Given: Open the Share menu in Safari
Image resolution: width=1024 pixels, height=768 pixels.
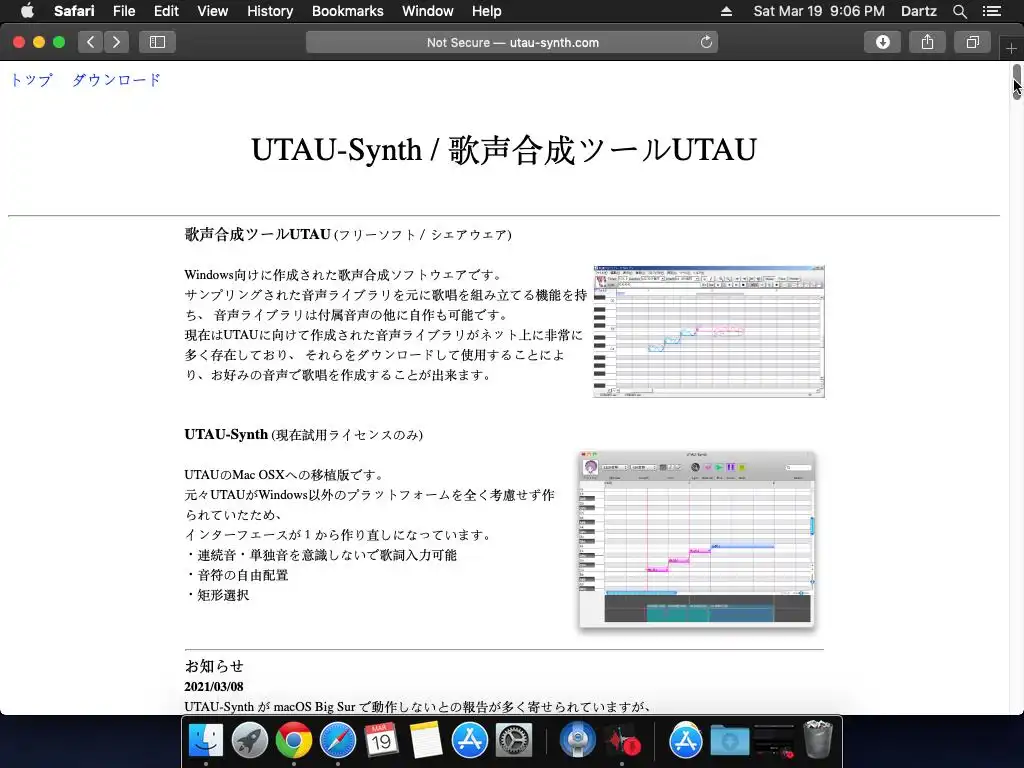Looking at the screenshot, I should [927, 42].
